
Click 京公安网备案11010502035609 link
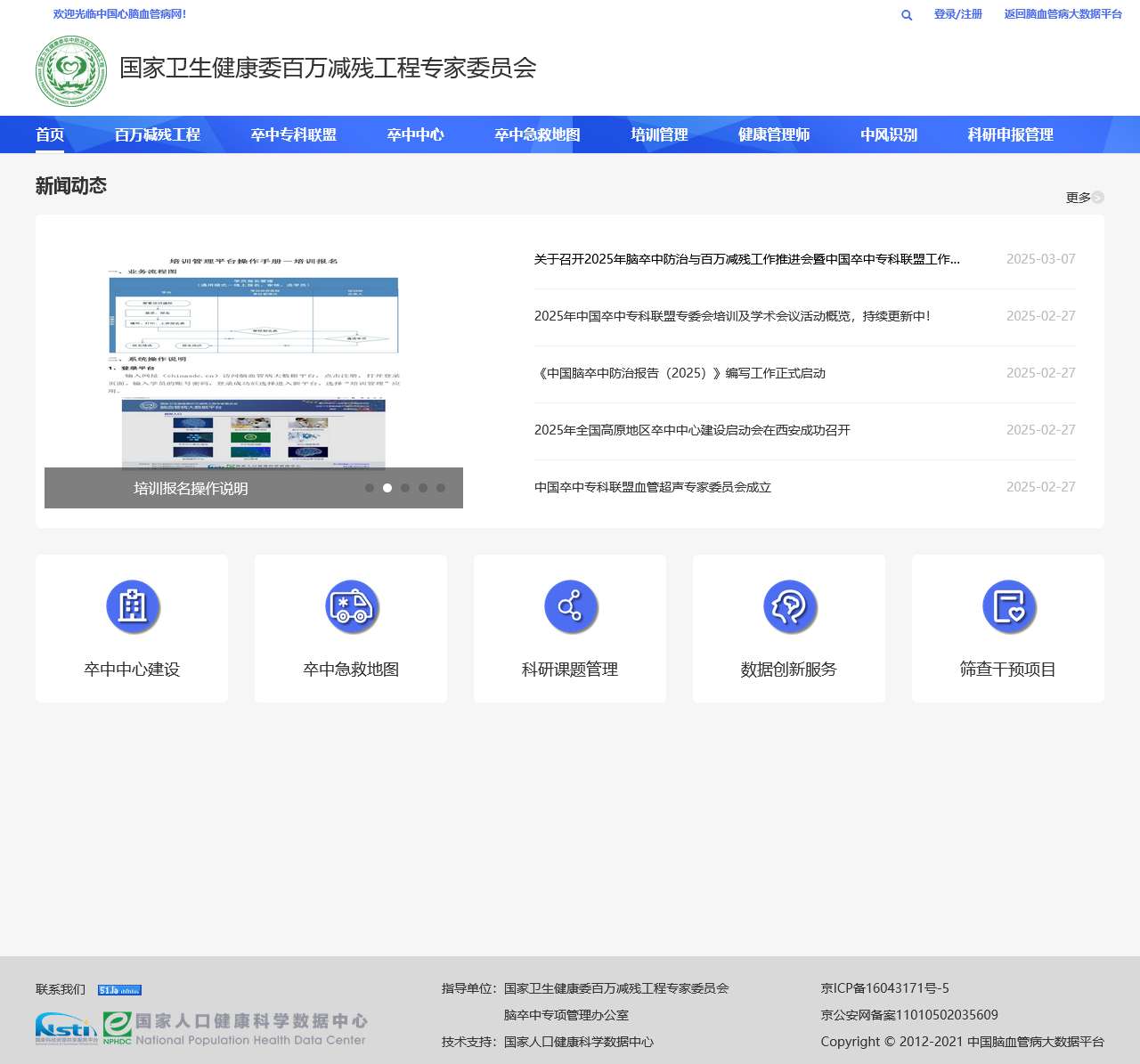pyautogui.click(x=909, y=1015)
